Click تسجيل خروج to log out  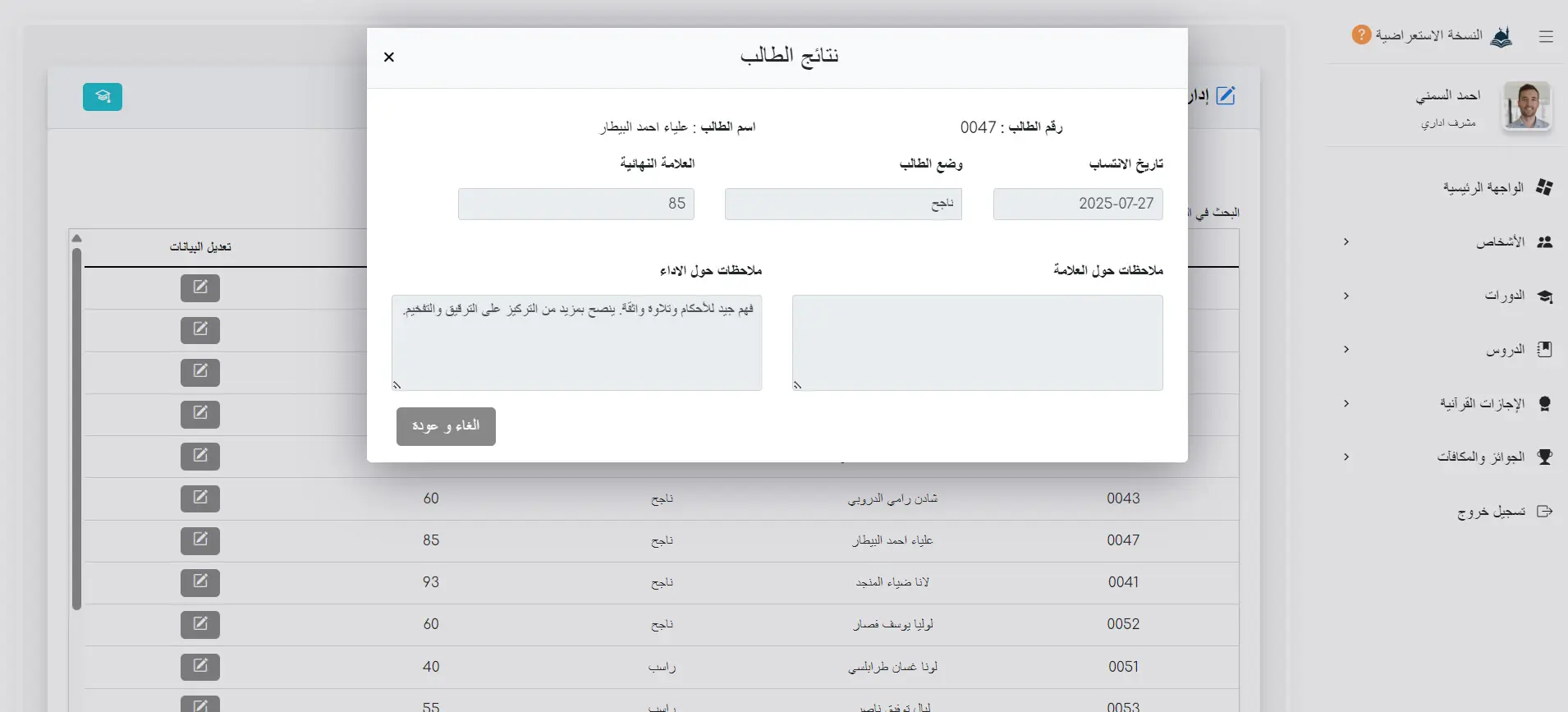[x=1491, y=512]
